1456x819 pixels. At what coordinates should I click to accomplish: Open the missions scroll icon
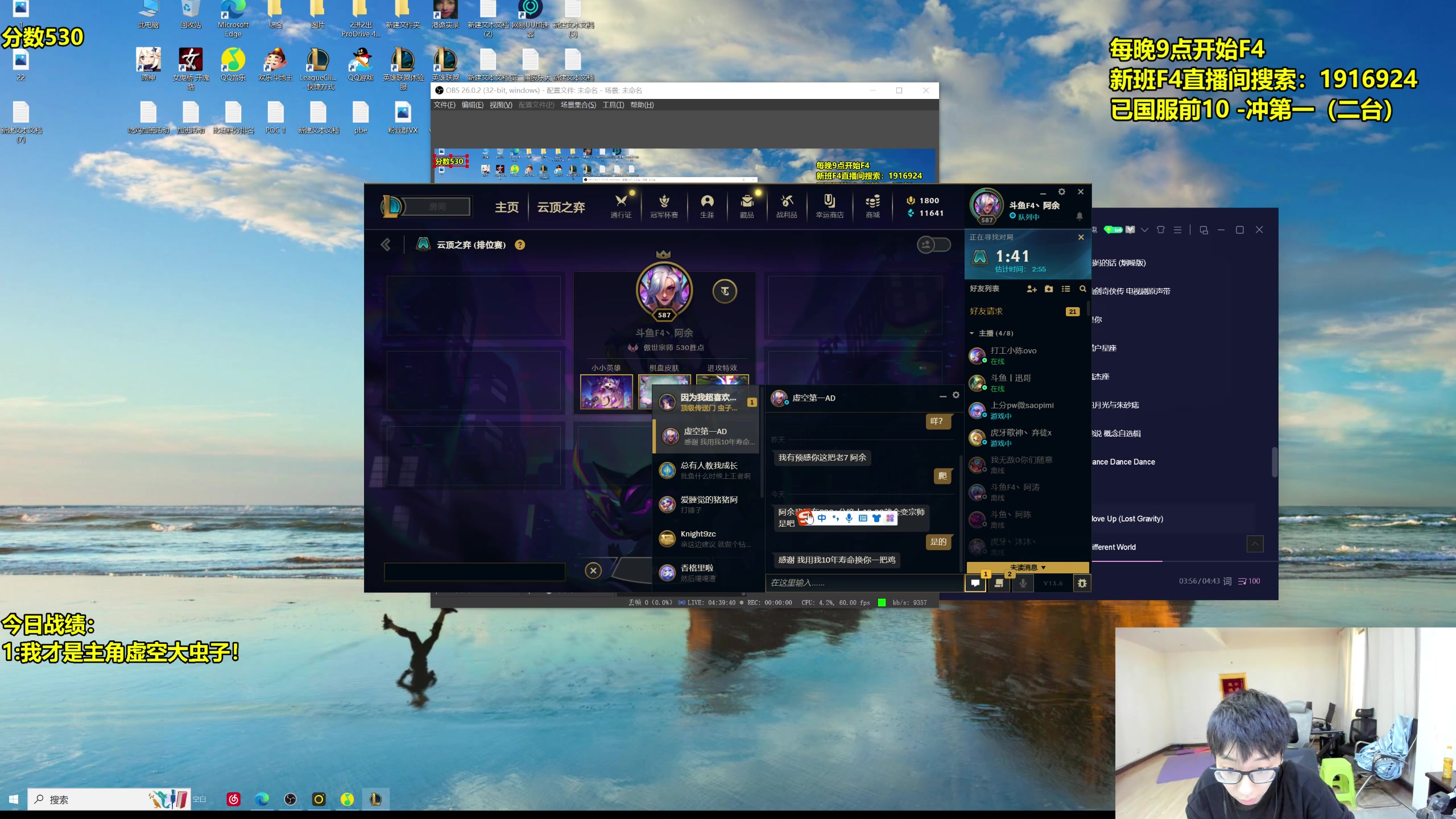998,583
